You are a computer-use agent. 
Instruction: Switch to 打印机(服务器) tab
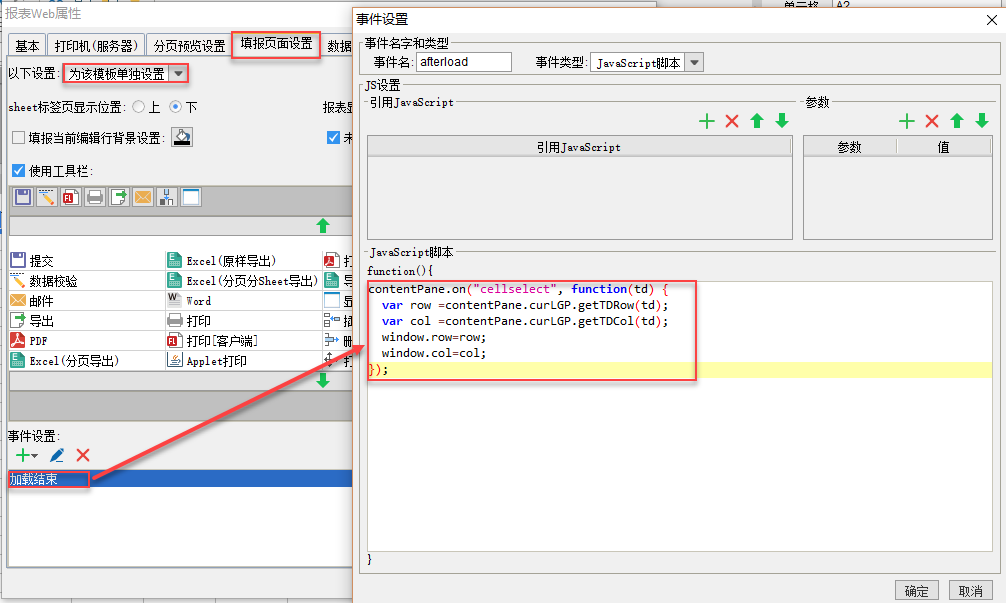pyautogui.click(x=96, y=46)
